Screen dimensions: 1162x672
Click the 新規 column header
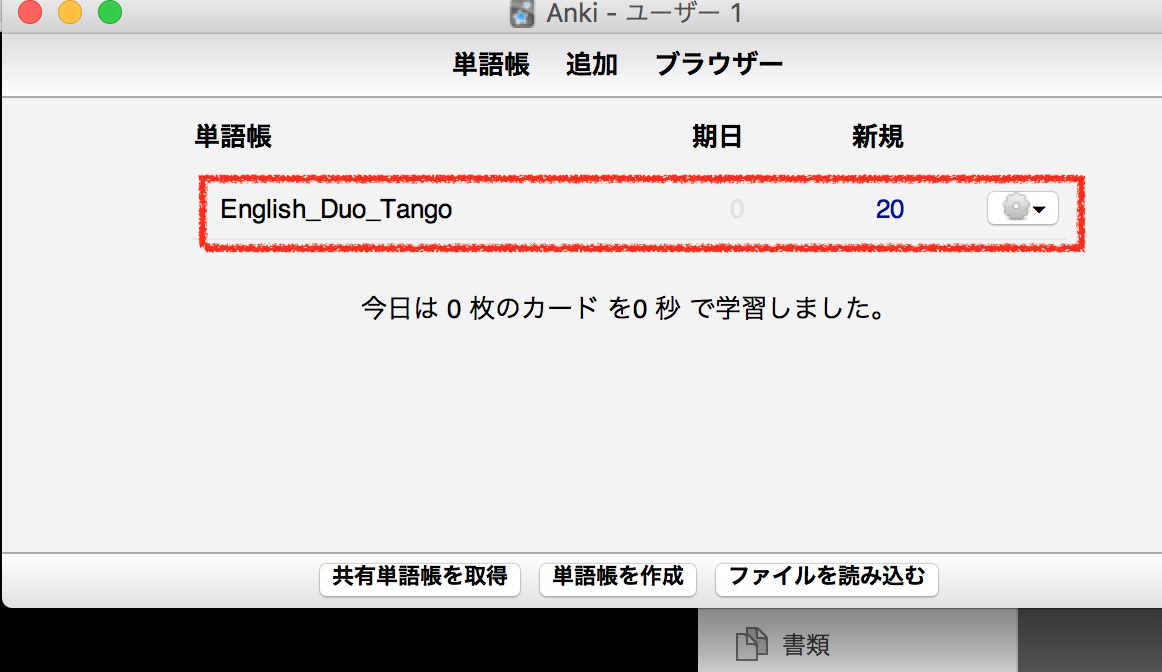(x=877, y=136)
